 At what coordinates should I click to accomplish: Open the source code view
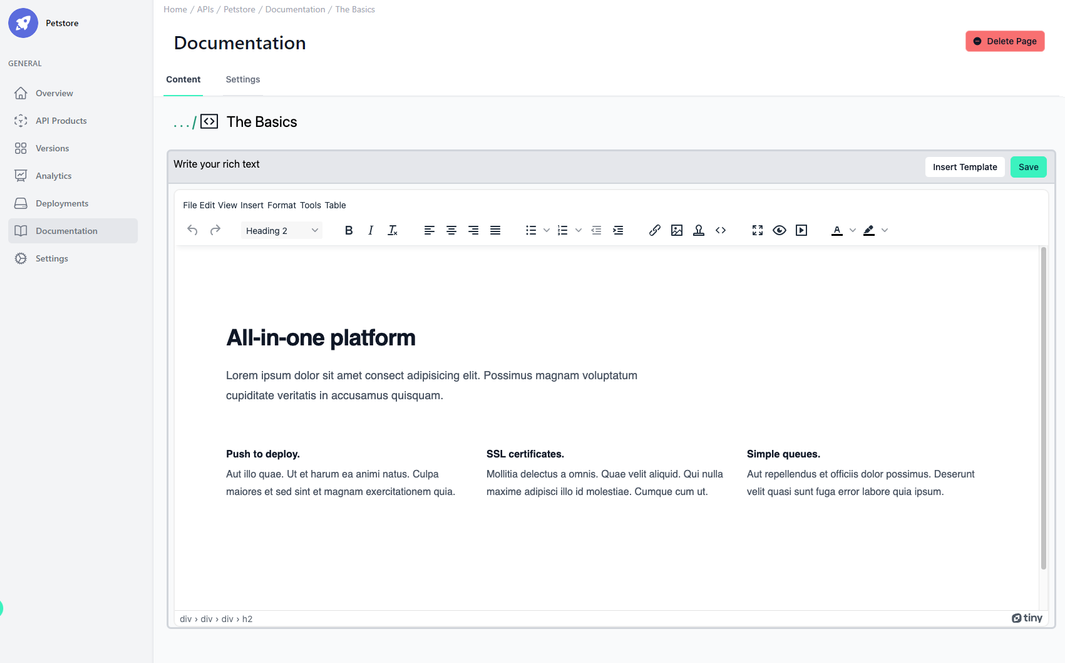[x=721, y=230]
